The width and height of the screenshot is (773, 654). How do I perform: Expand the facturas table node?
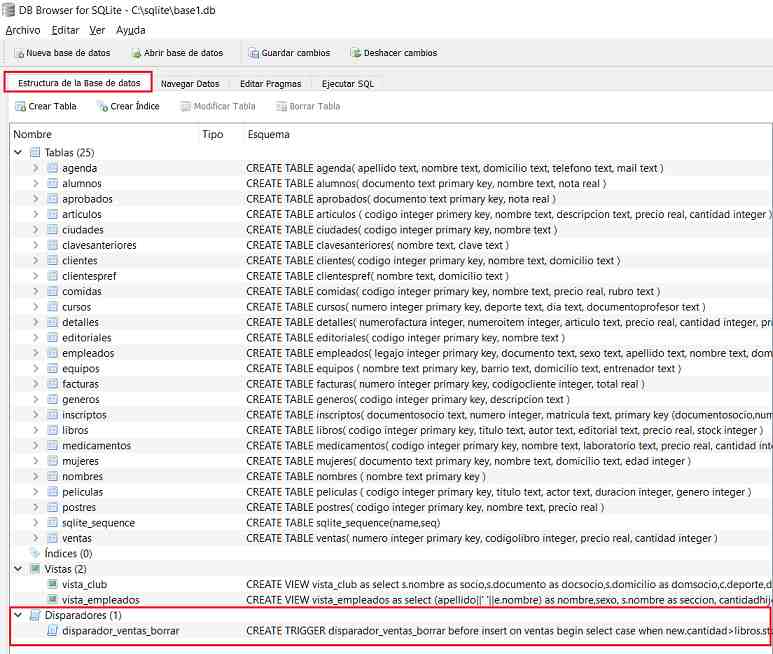(x=35, y=384)
